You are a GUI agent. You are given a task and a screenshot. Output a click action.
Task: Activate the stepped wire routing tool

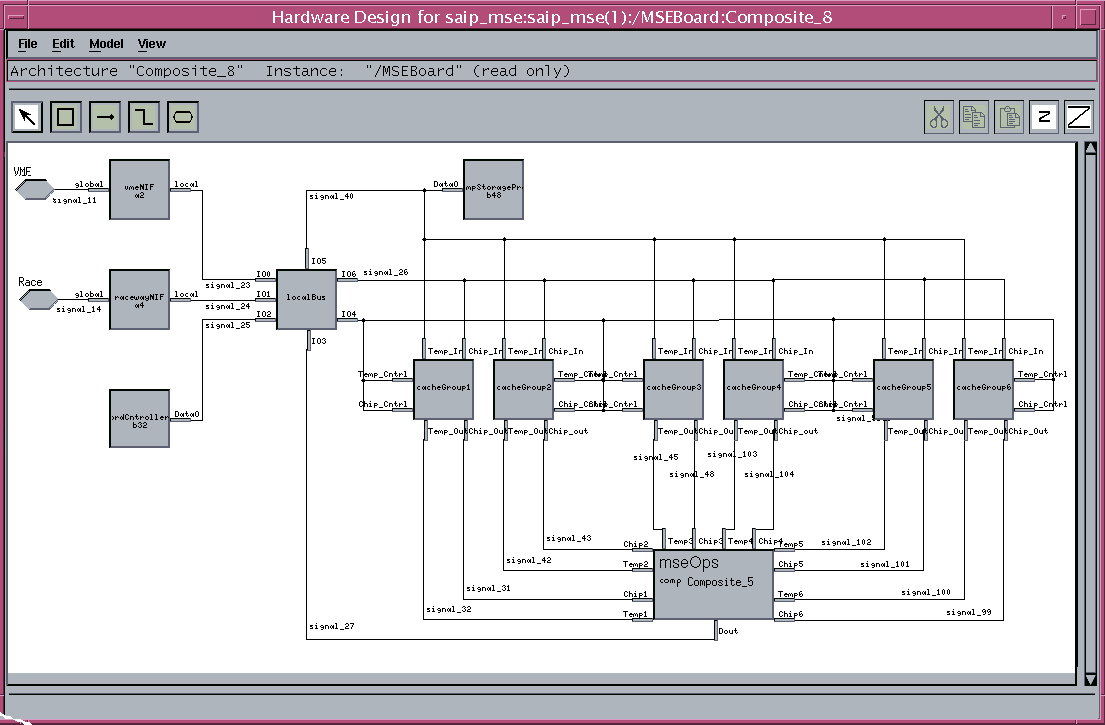click(144, 117)
